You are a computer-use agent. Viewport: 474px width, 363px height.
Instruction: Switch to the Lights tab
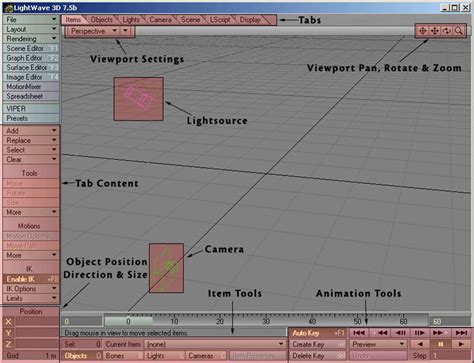(x=131, y=20)
